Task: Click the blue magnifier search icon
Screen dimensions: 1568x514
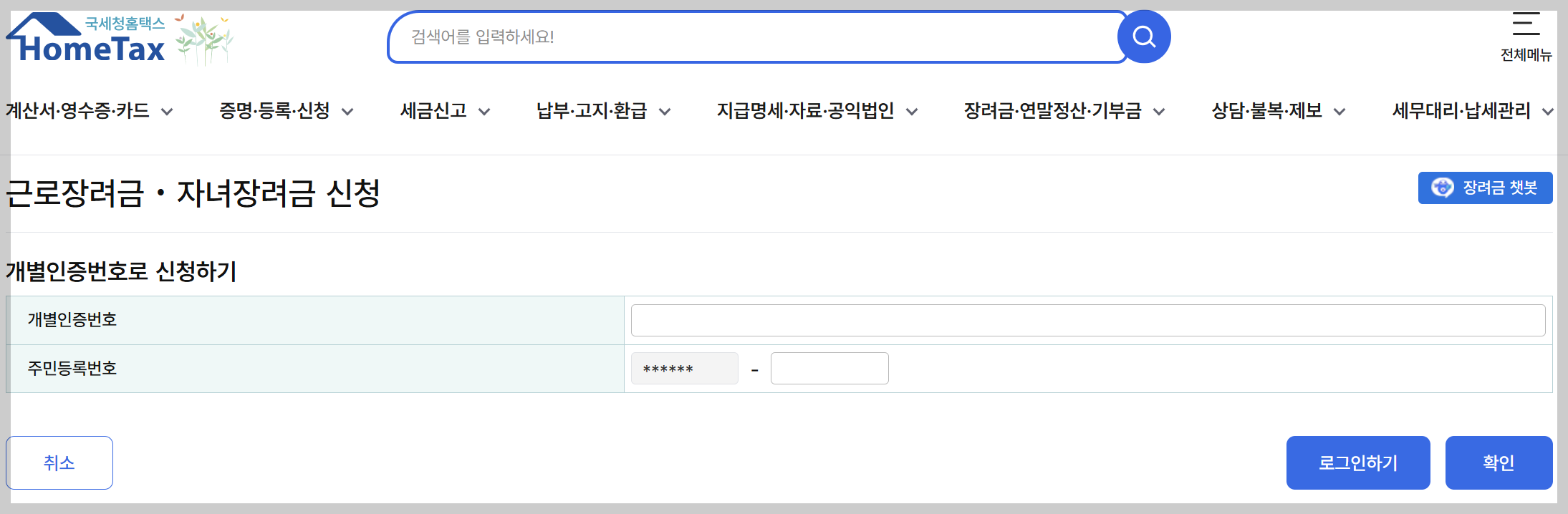Action: coord(1144,37)
